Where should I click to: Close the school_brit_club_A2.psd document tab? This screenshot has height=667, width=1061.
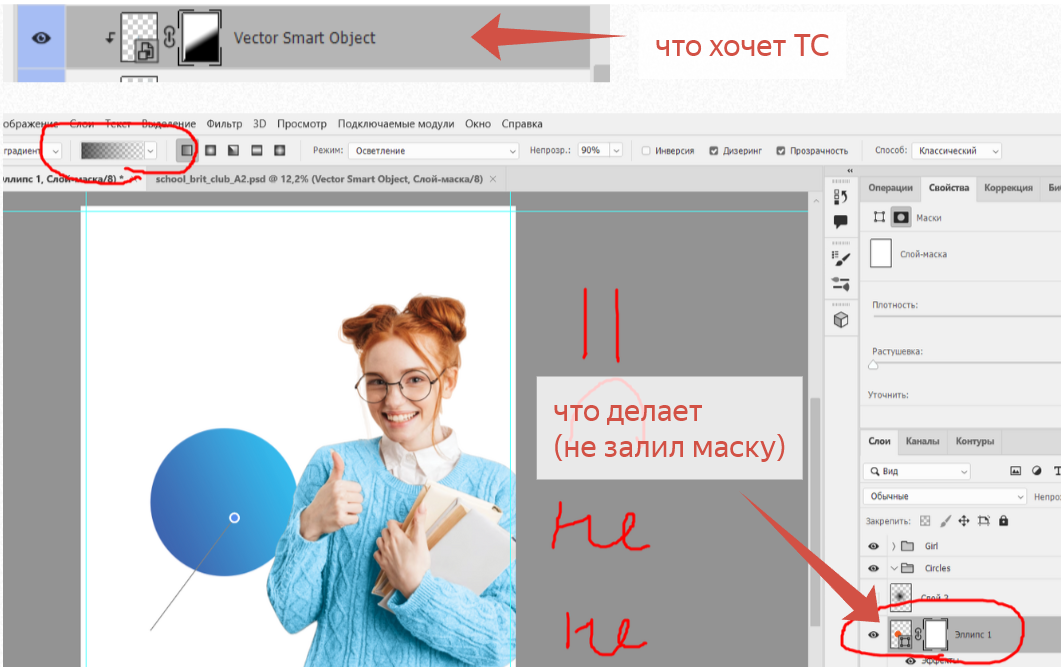(x=493, y=179)
